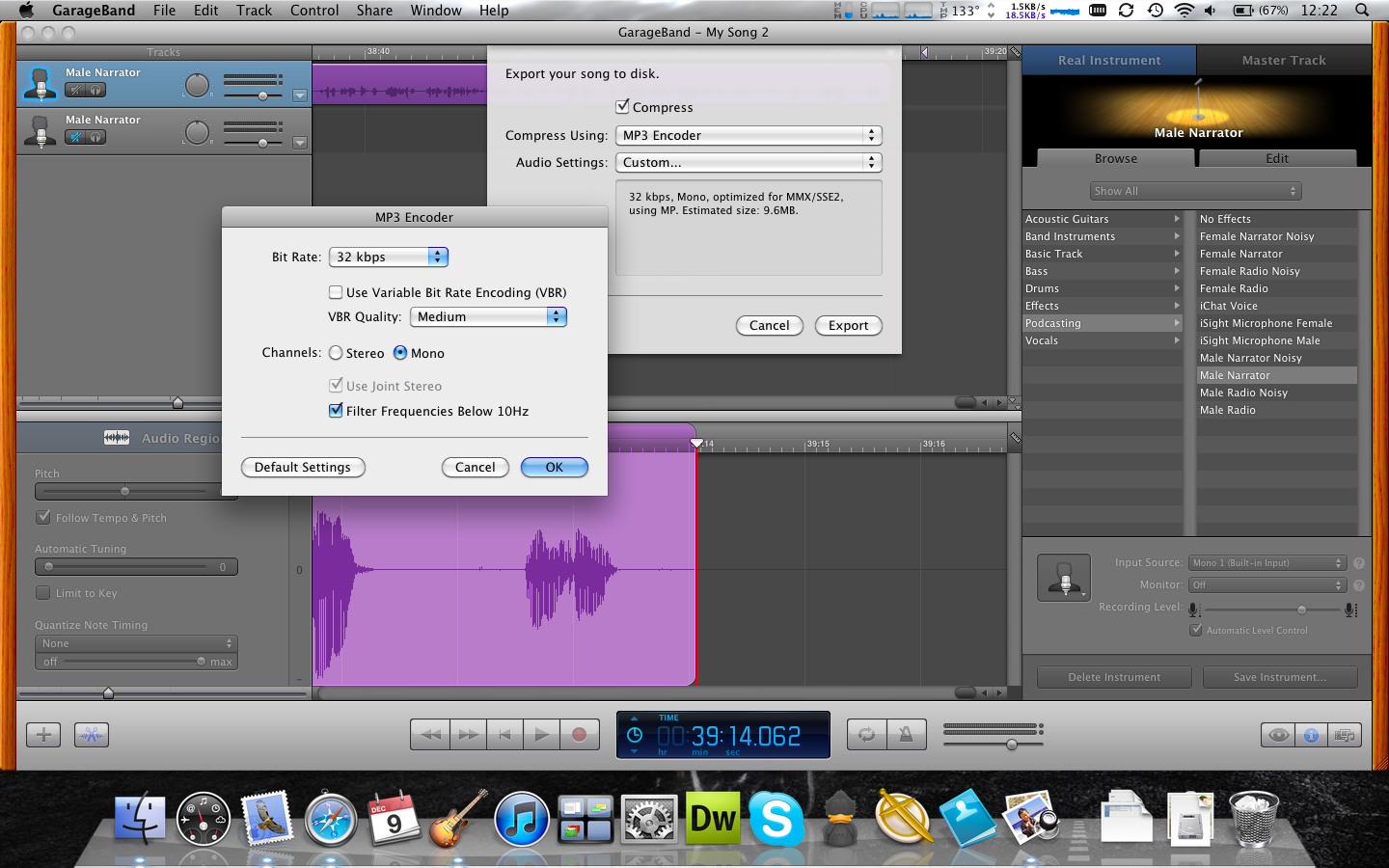Start recording with the red Record button

tap(579, 735)
